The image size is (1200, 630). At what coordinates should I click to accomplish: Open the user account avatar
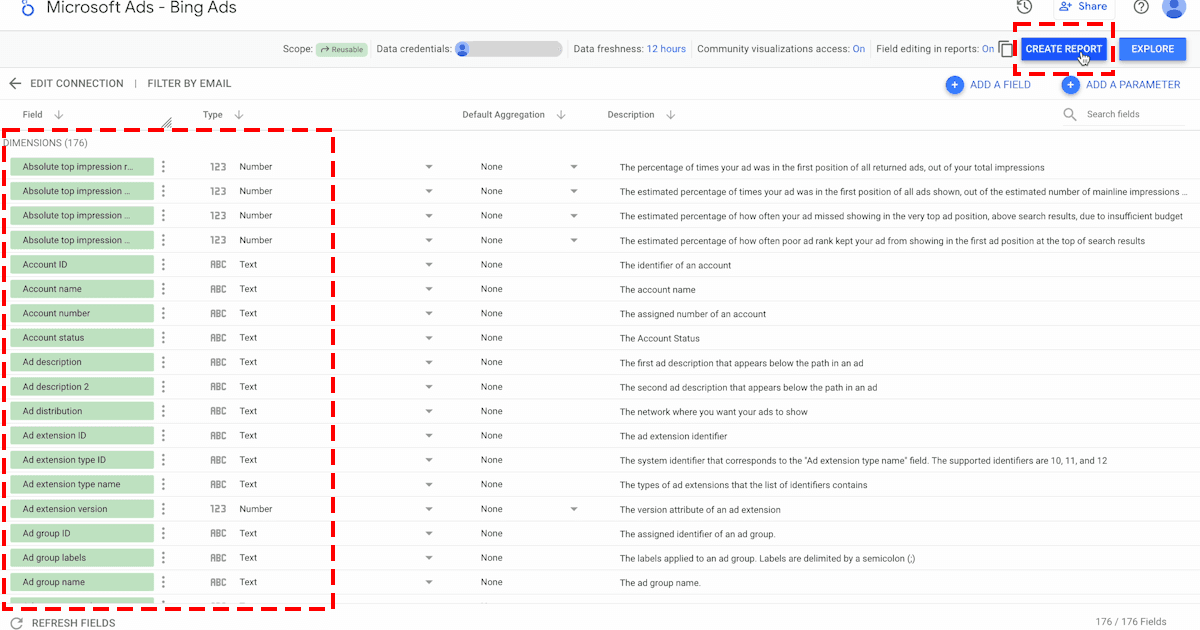[1174, 7]
